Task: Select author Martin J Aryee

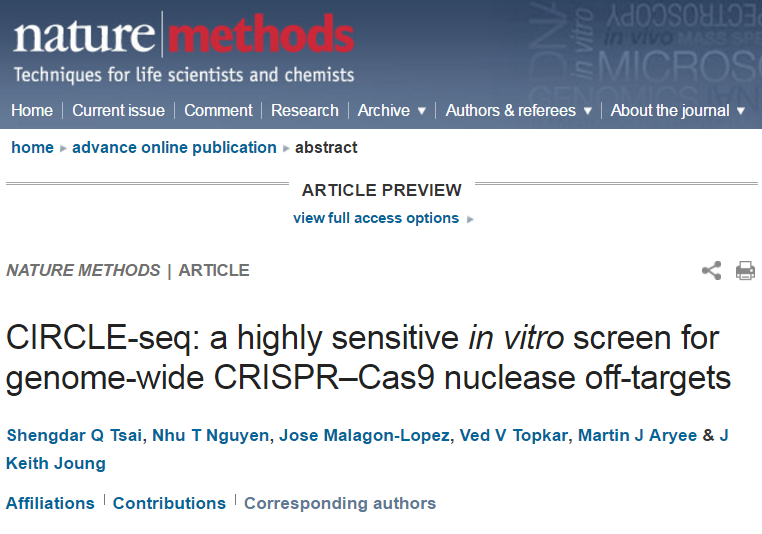Action: point(638,435)
